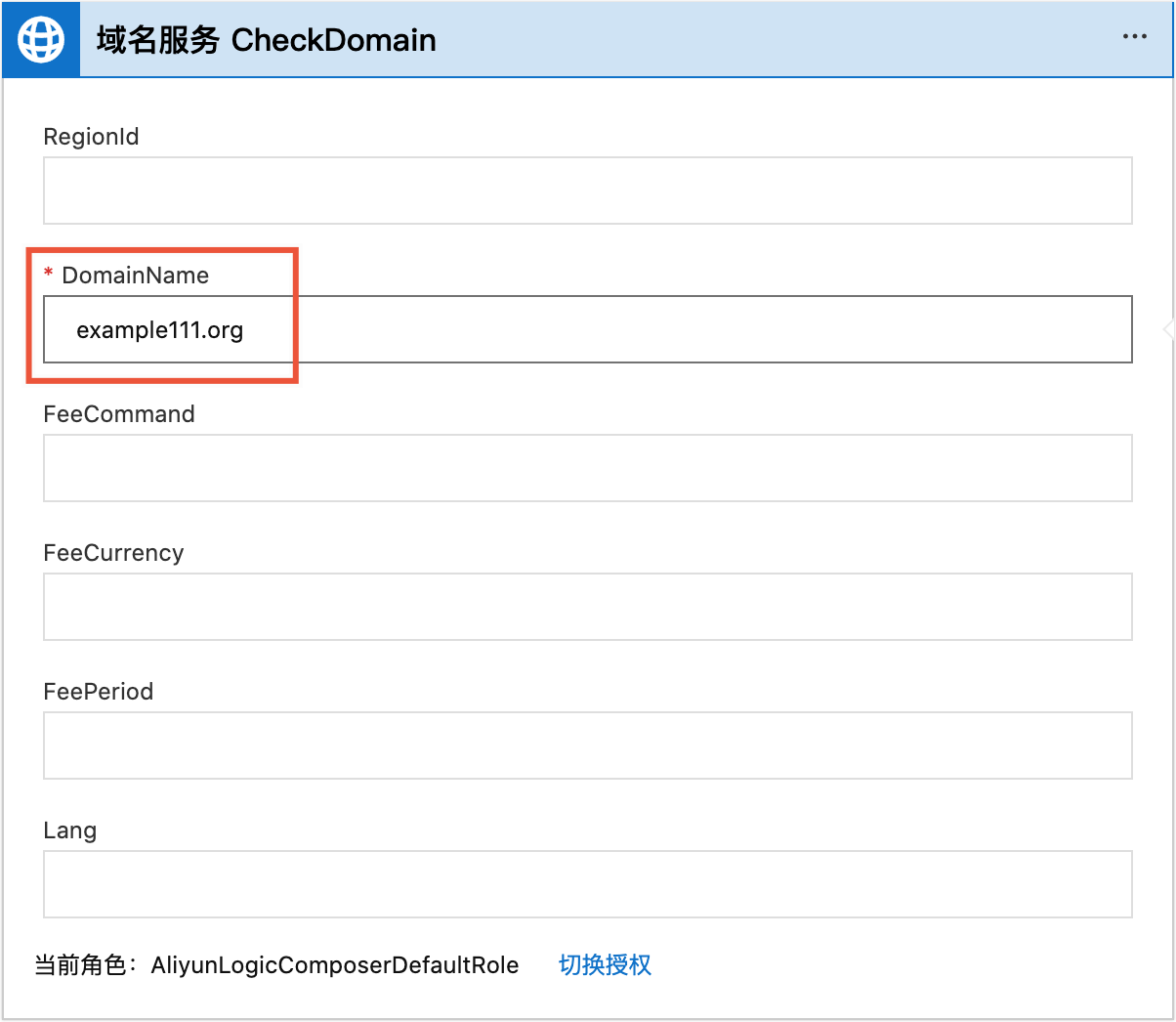Click the AliyunLogicComposerDefaultRole role name
This screenshot has width=1176, height=1022.
pos(335,965)
